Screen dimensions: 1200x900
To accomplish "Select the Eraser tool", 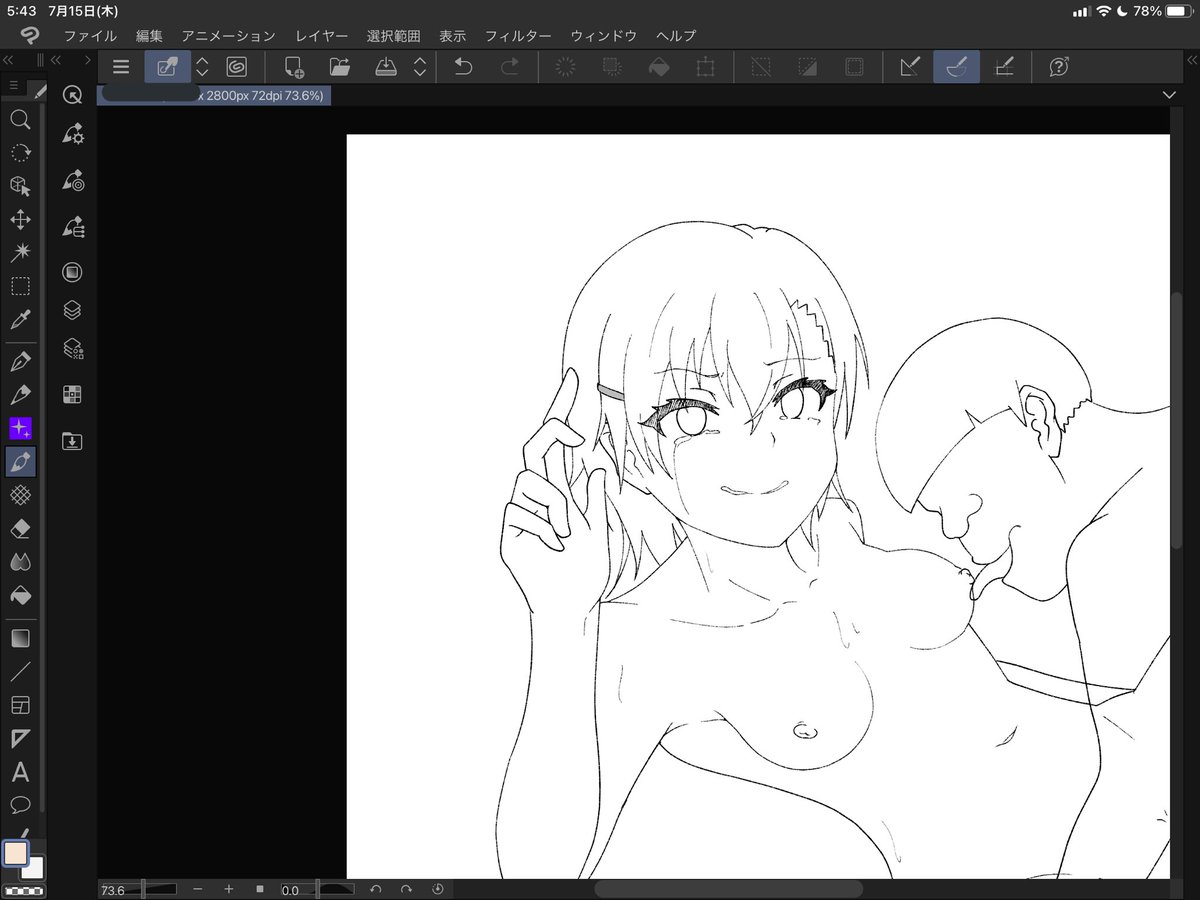I will 20,528.
